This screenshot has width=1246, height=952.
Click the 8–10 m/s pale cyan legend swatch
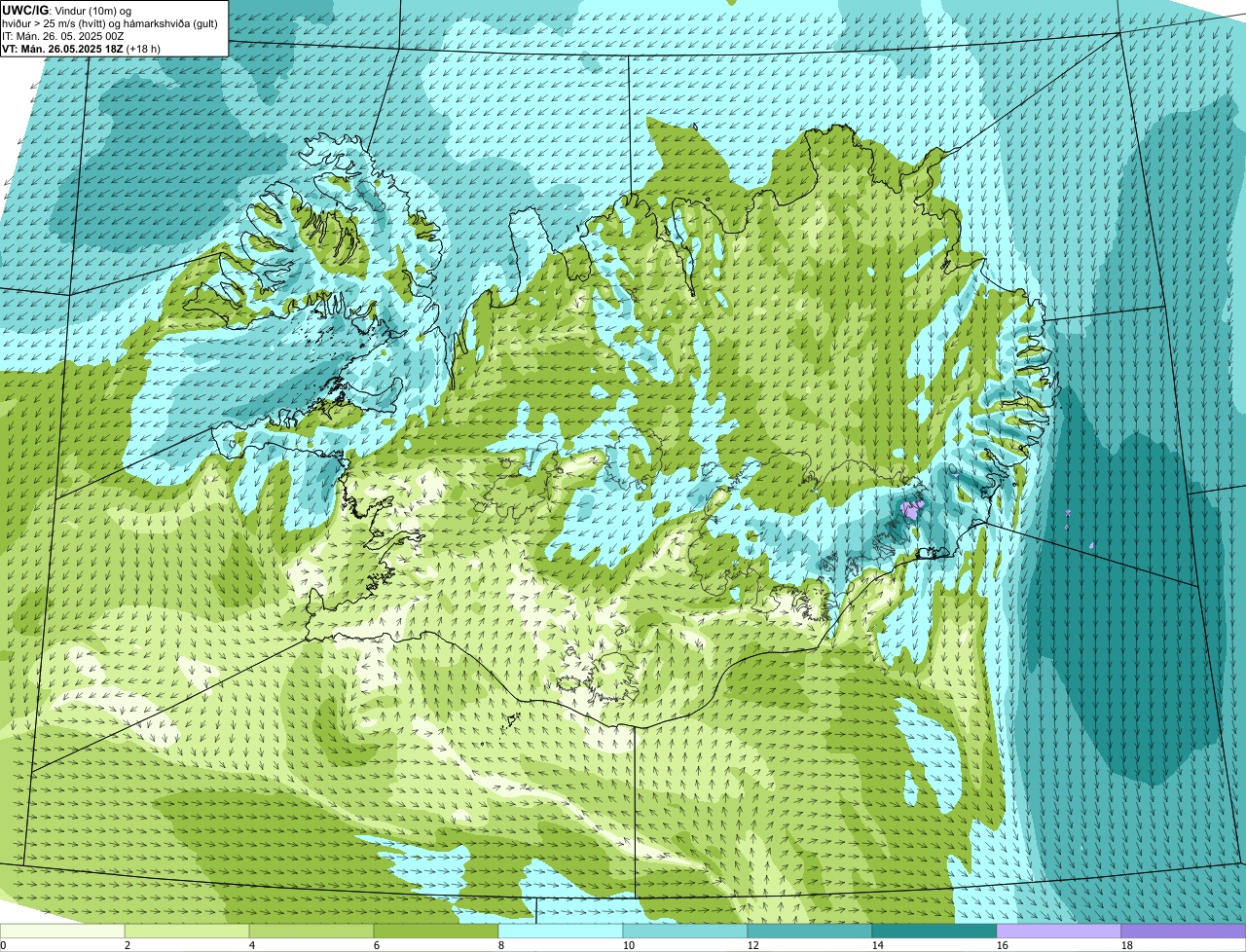click(561, 932)
